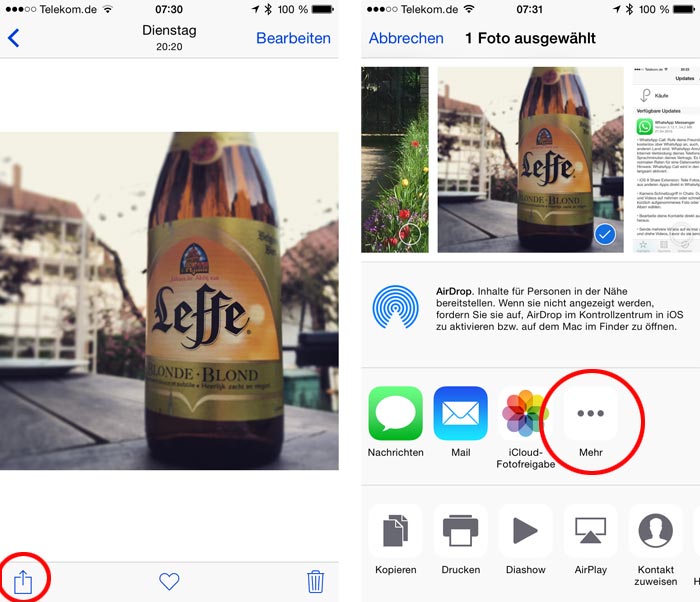Tap the Leffe bottle thumbnail in share sheet
The width and height of the screenshot is (700, 602).
coord(530,159)
